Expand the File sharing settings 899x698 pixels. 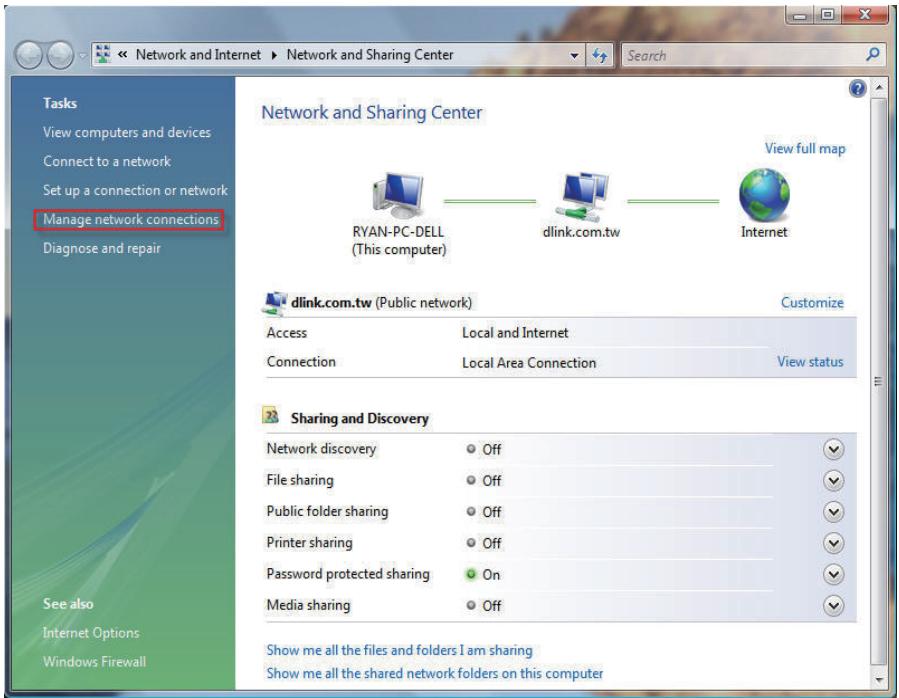point(833,481)
